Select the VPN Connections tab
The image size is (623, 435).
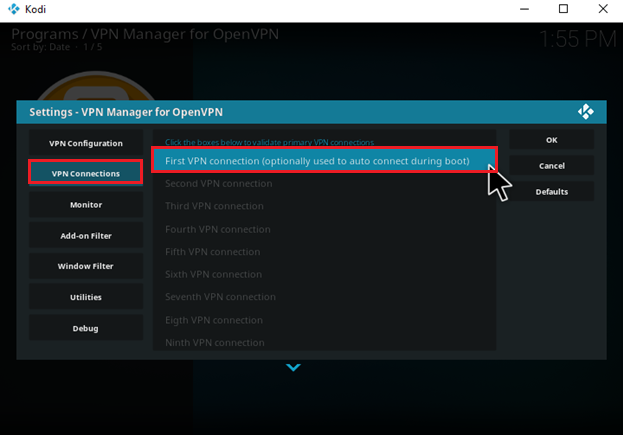click(86, 174)
